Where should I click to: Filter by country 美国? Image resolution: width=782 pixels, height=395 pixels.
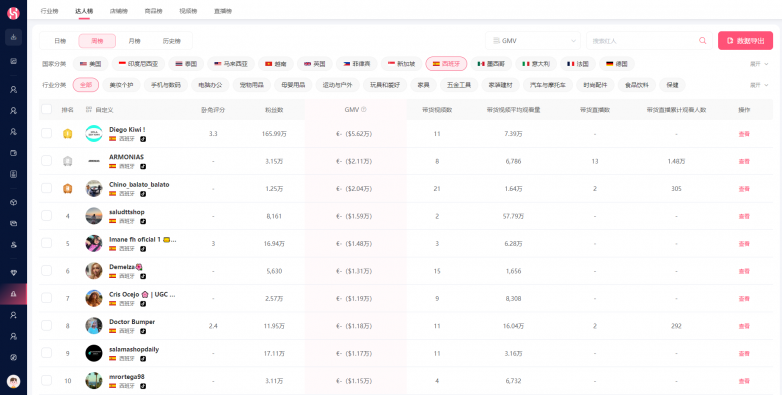coord(90,64)
